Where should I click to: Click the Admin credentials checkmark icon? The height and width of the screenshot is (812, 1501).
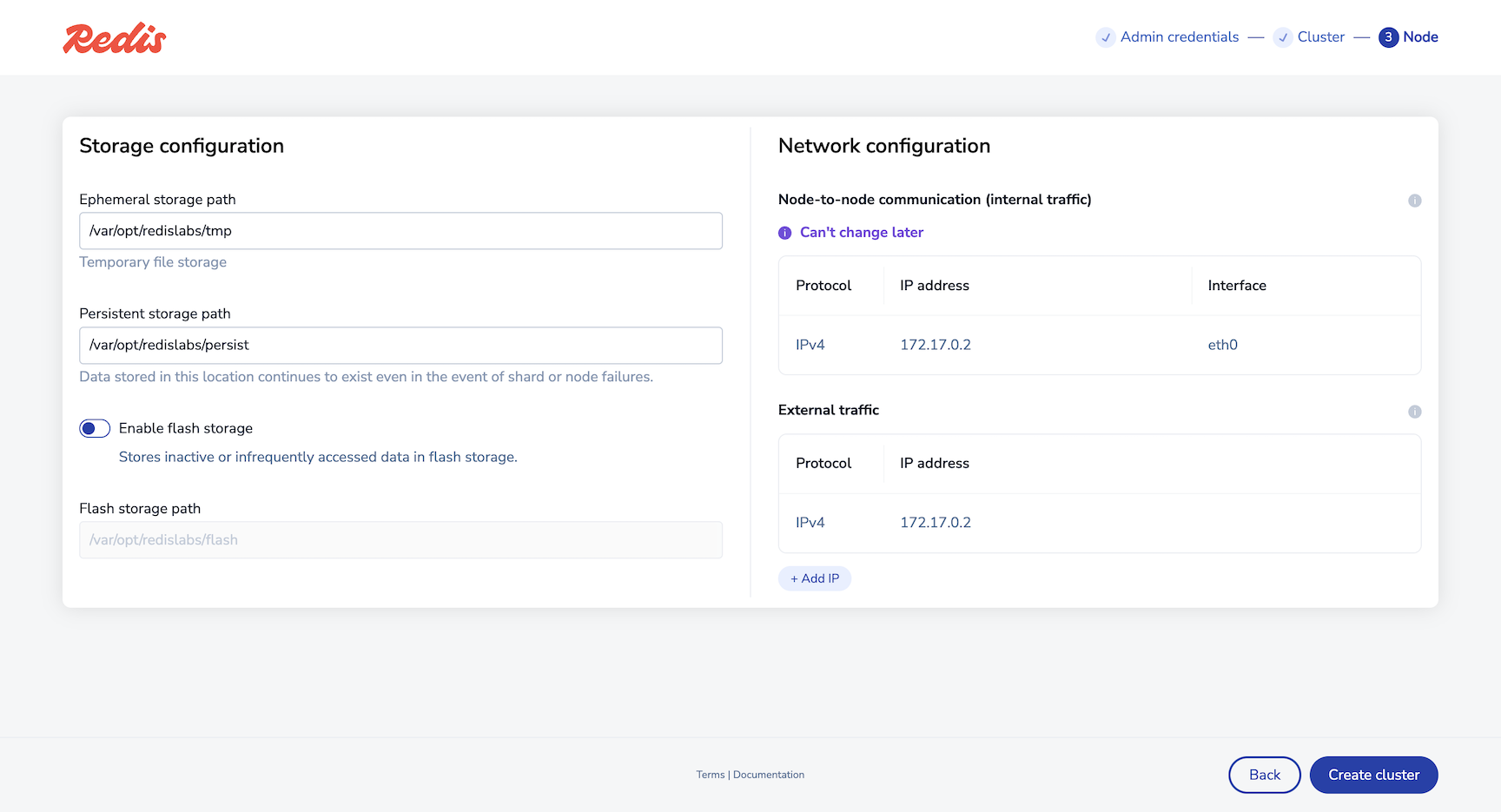1106,37
